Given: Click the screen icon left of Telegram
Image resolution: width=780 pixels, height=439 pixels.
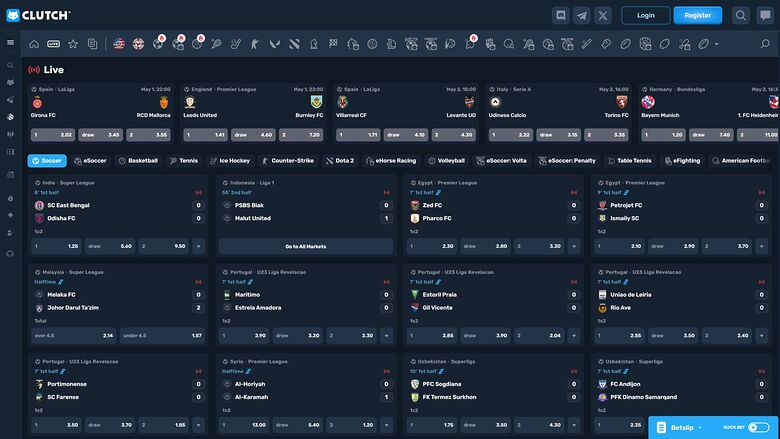Looking at the screenshot, I should tap(561, 15).
